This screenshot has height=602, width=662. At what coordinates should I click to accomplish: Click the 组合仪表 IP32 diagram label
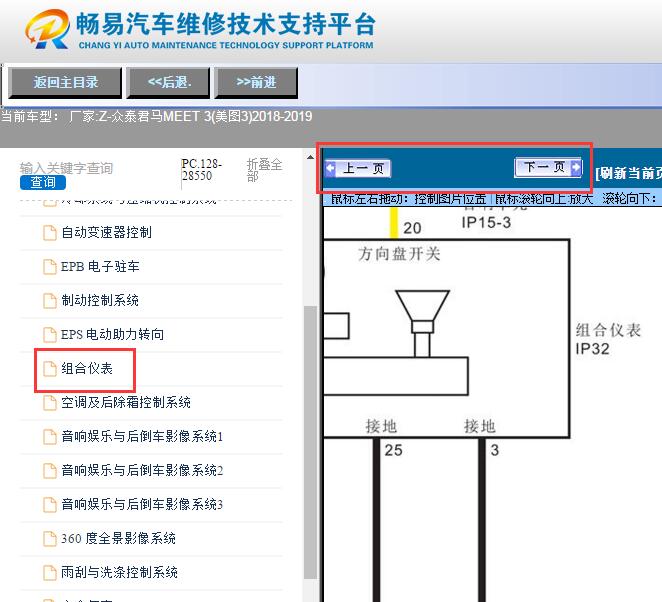[x=608, y=339]
